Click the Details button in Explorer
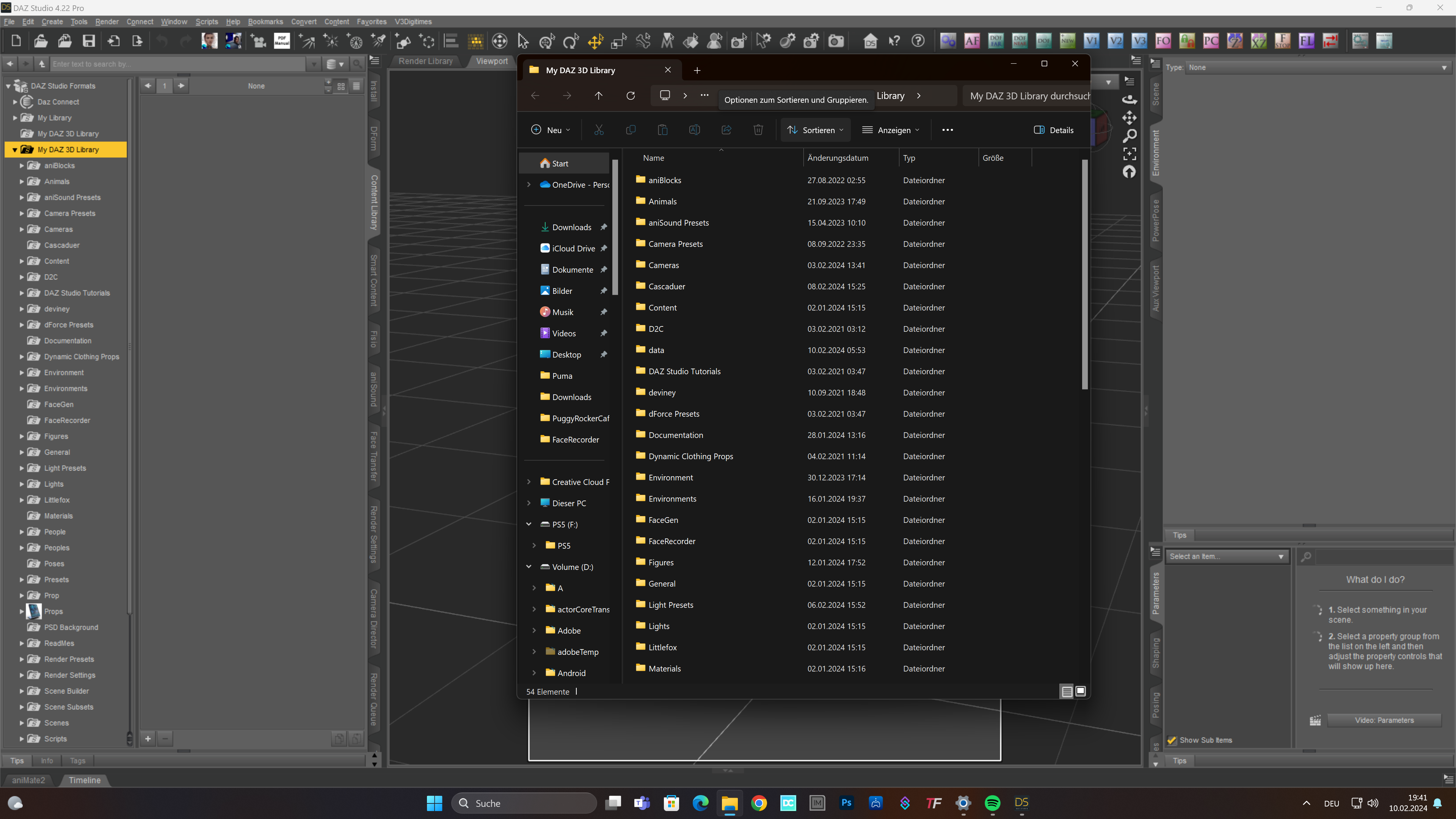The height and width of the screenshot is (819, 1456). (1054, 130)
